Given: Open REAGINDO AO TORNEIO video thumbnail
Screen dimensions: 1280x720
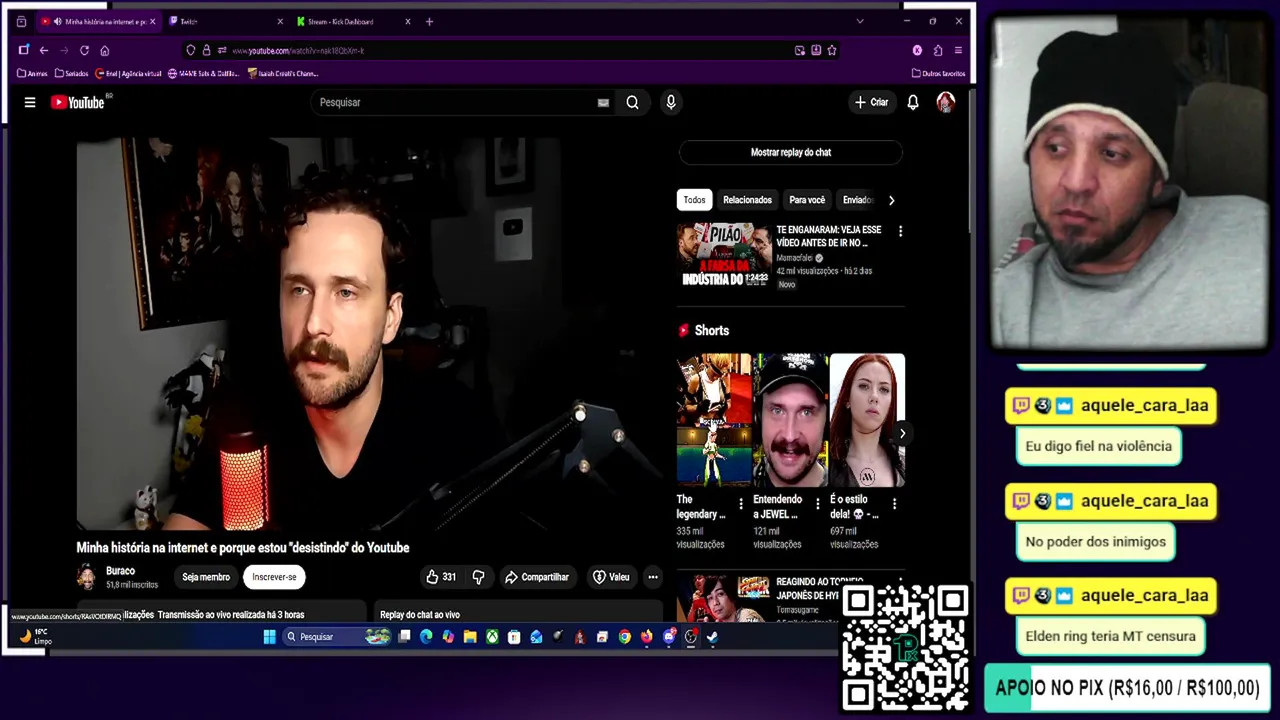Looking at the screenshot, I should [723, 597].
